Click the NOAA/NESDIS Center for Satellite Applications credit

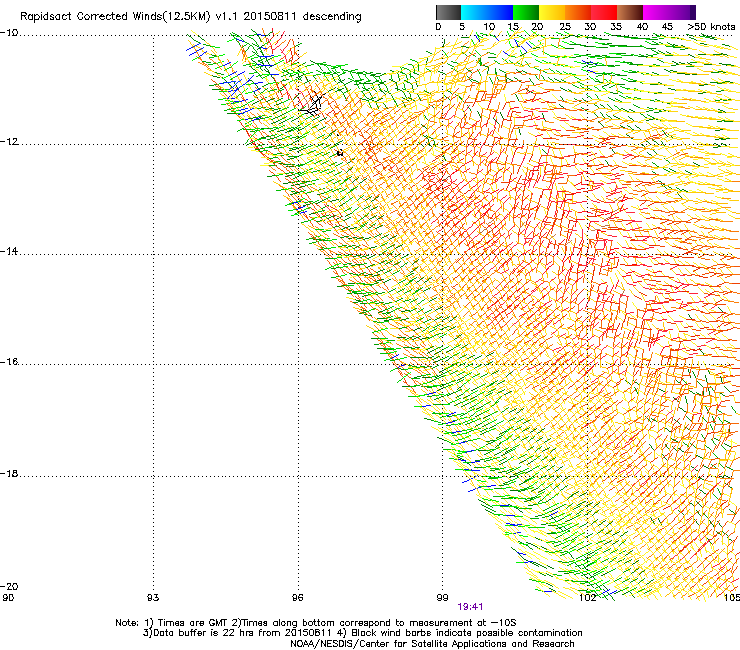pos(432,644)
